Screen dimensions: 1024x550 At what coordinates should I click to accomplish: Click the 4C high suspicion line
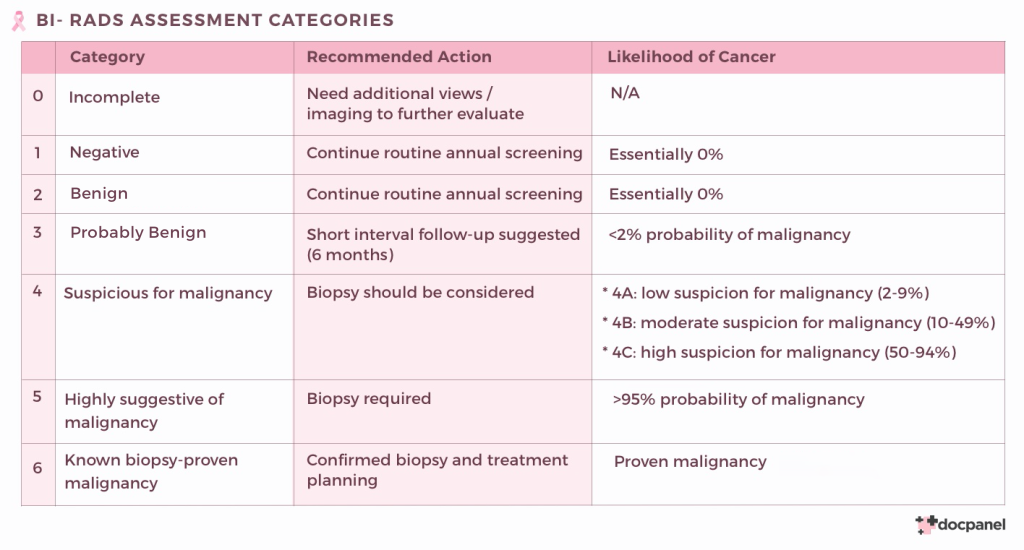[779, 352]
